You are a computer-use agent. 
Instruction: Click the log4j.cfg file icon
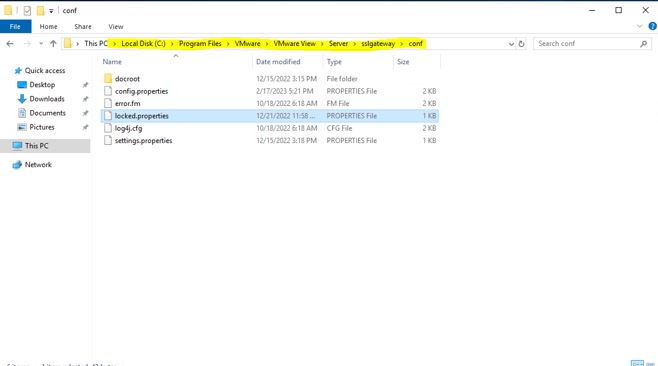(x=108, y=128)
